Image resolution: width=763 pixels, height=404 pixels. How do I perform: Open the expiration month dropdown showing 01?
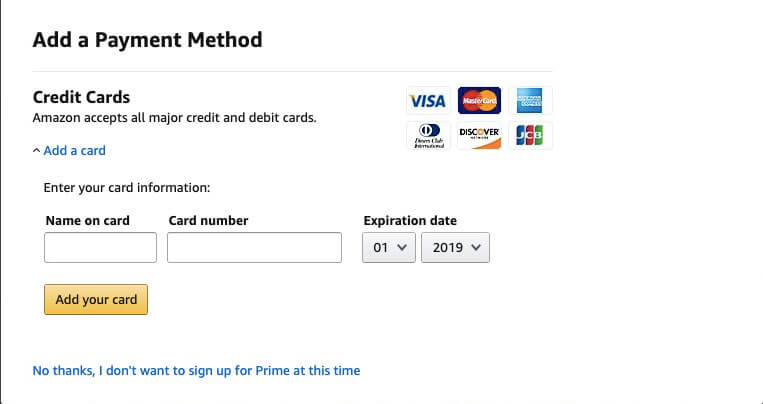coord(389,247)
